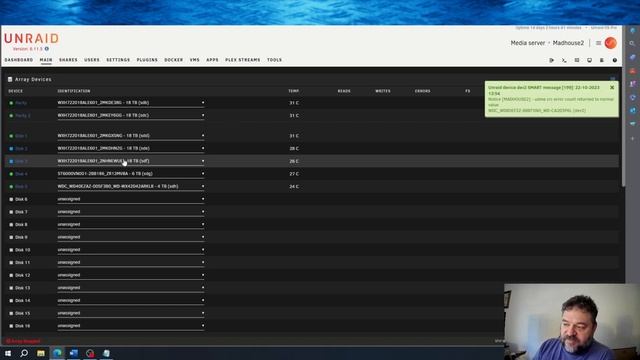This screenshot has height=360, width=640.
Task: Click the green status ball for Disk 5
Action: [x=11, y=187]
